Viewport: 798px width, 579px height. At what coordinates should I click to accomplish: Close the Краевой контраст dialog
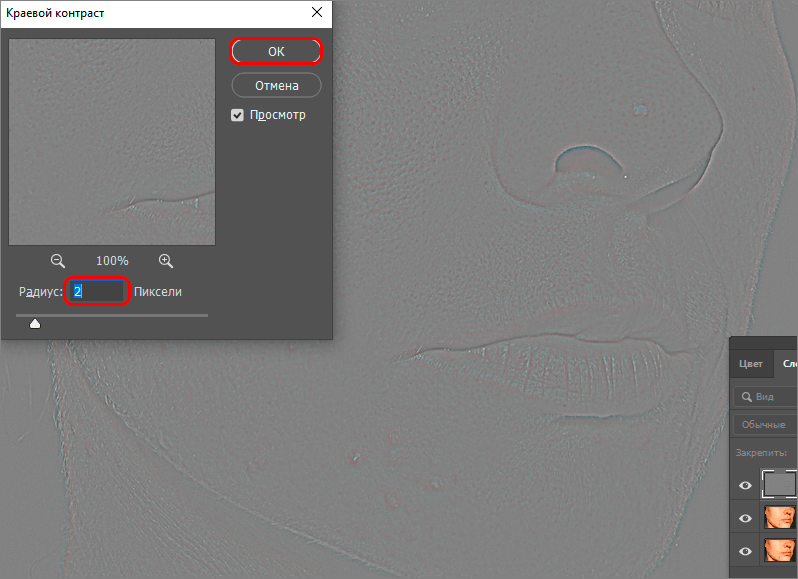(x=317, y=13)
